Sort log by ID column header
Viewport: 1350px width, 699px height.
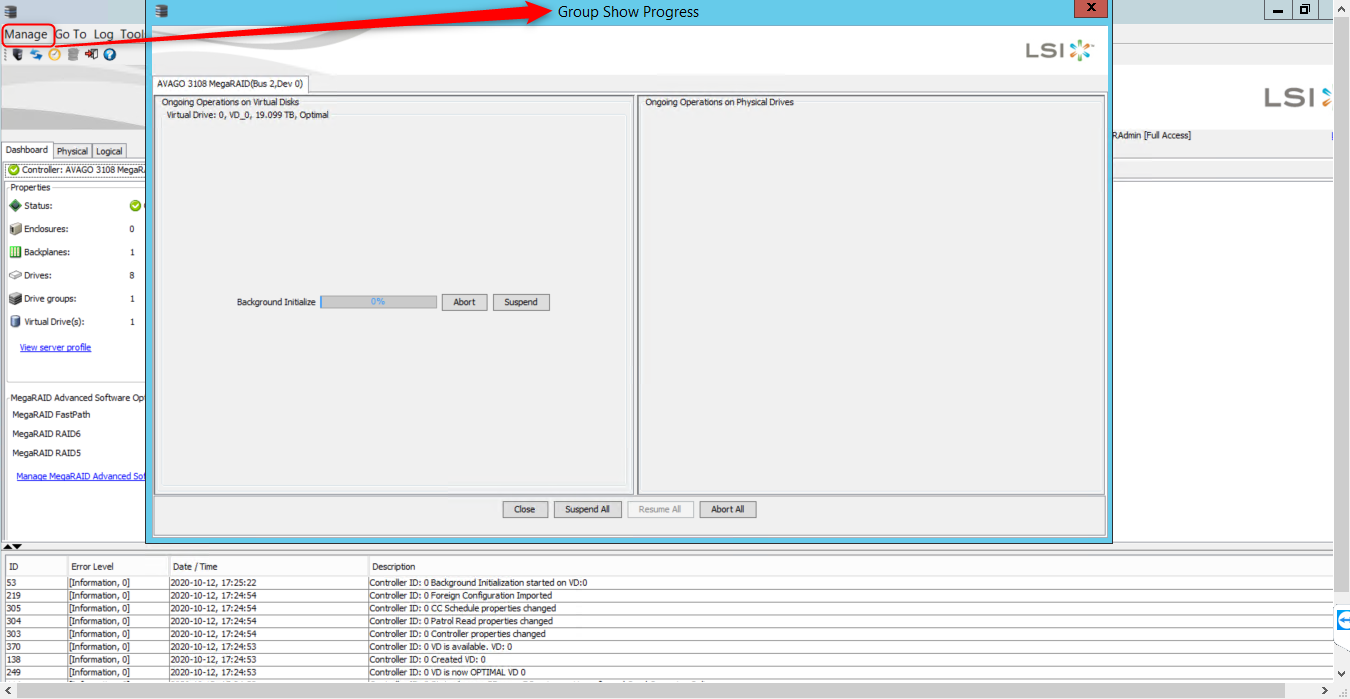coord(36,567)
